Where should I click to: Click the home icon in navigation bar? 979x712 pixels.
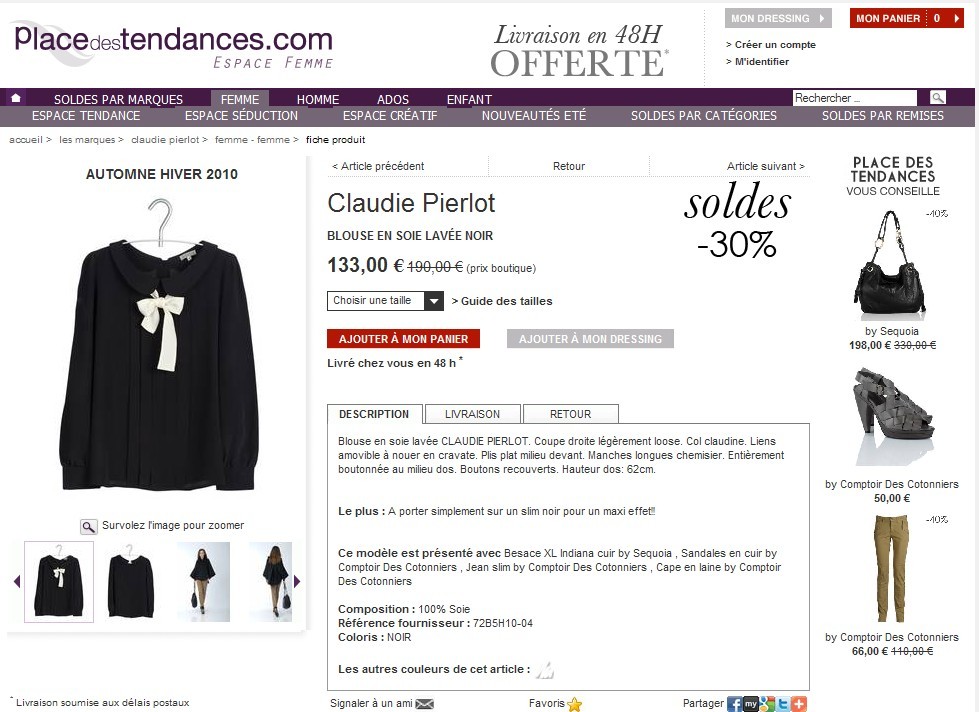click(x=16, y=97)
